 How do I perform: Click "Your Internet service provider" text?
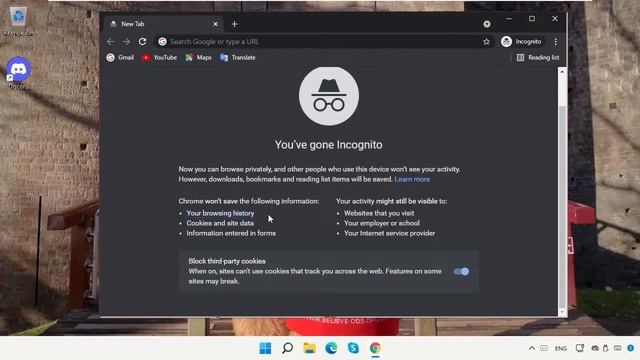(389, 233)
